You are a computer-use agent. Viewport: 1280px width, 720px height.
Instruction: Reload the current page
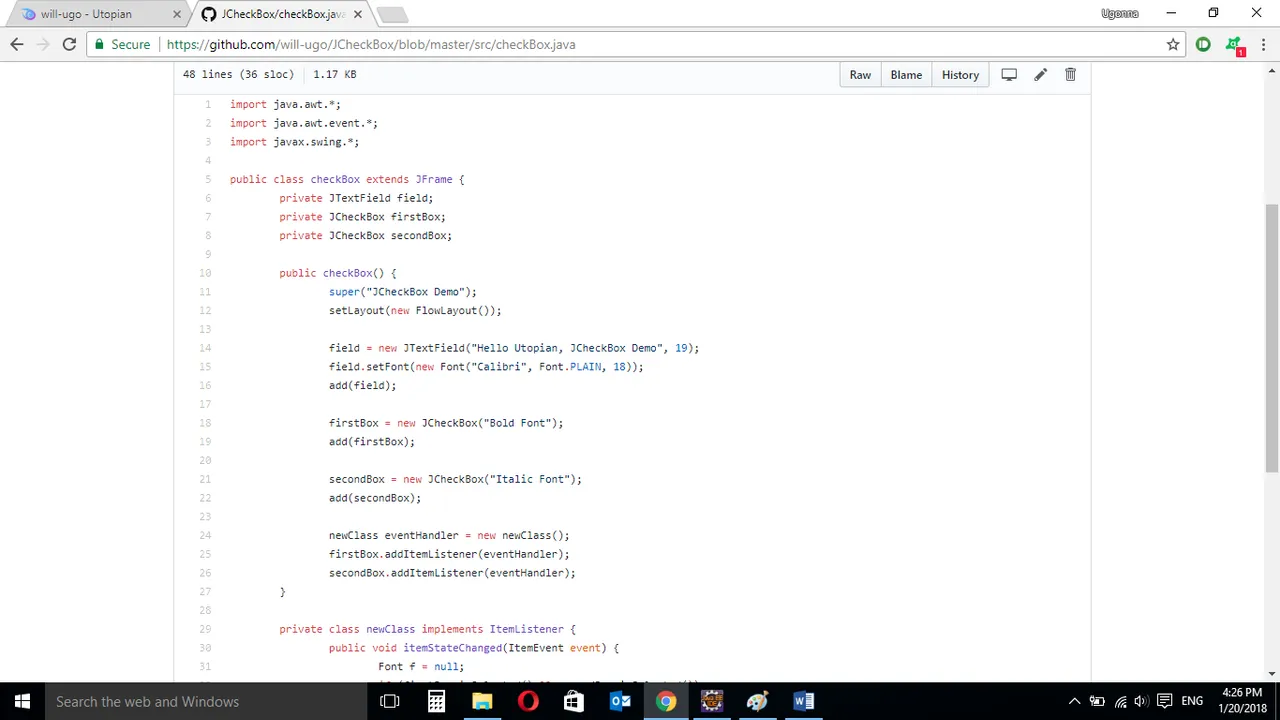[x=69, y=44]
